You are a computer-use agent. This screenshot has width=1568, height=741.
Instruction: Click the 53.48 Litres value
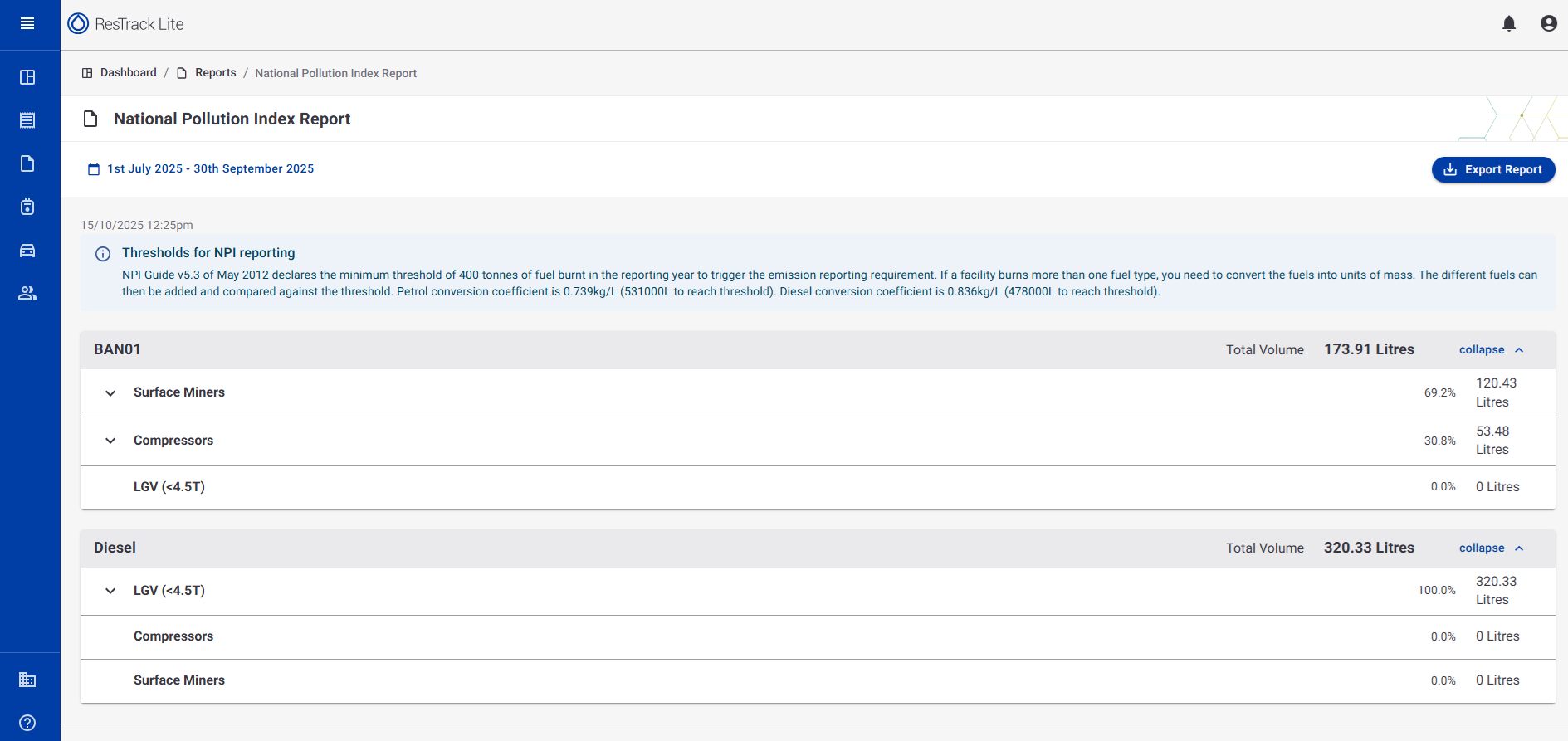click(x=1492, y=441)
